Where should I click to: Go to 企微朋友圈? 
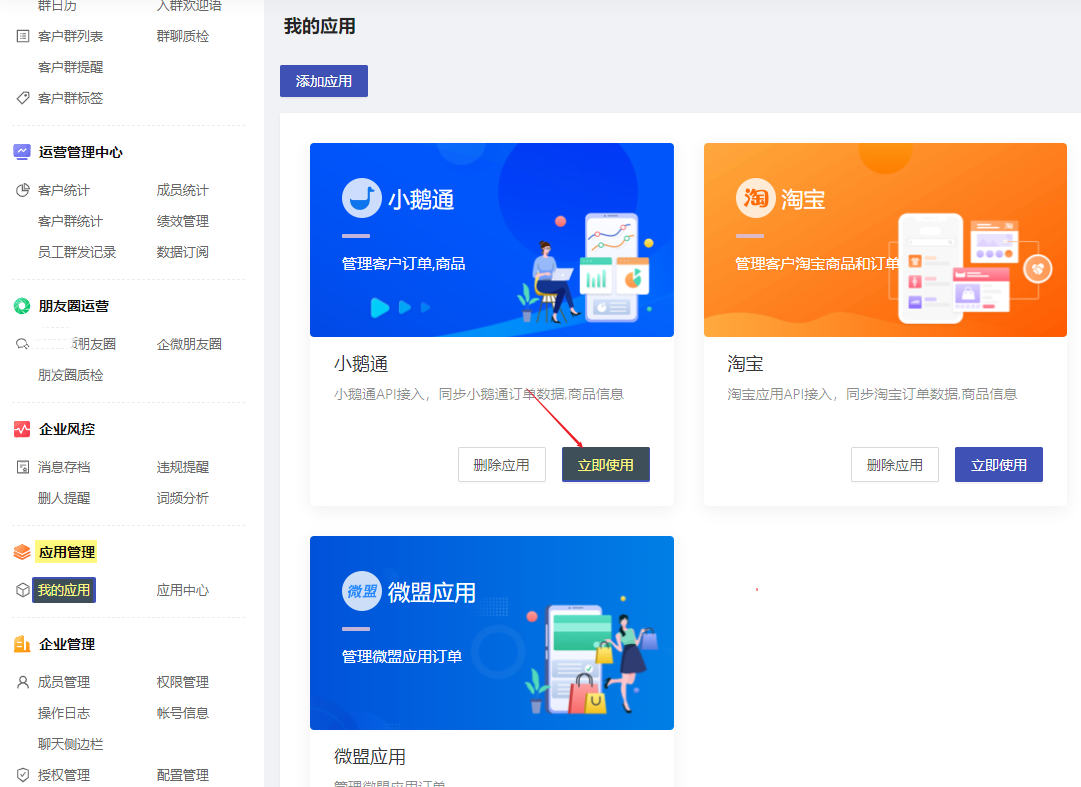(189, 344)
